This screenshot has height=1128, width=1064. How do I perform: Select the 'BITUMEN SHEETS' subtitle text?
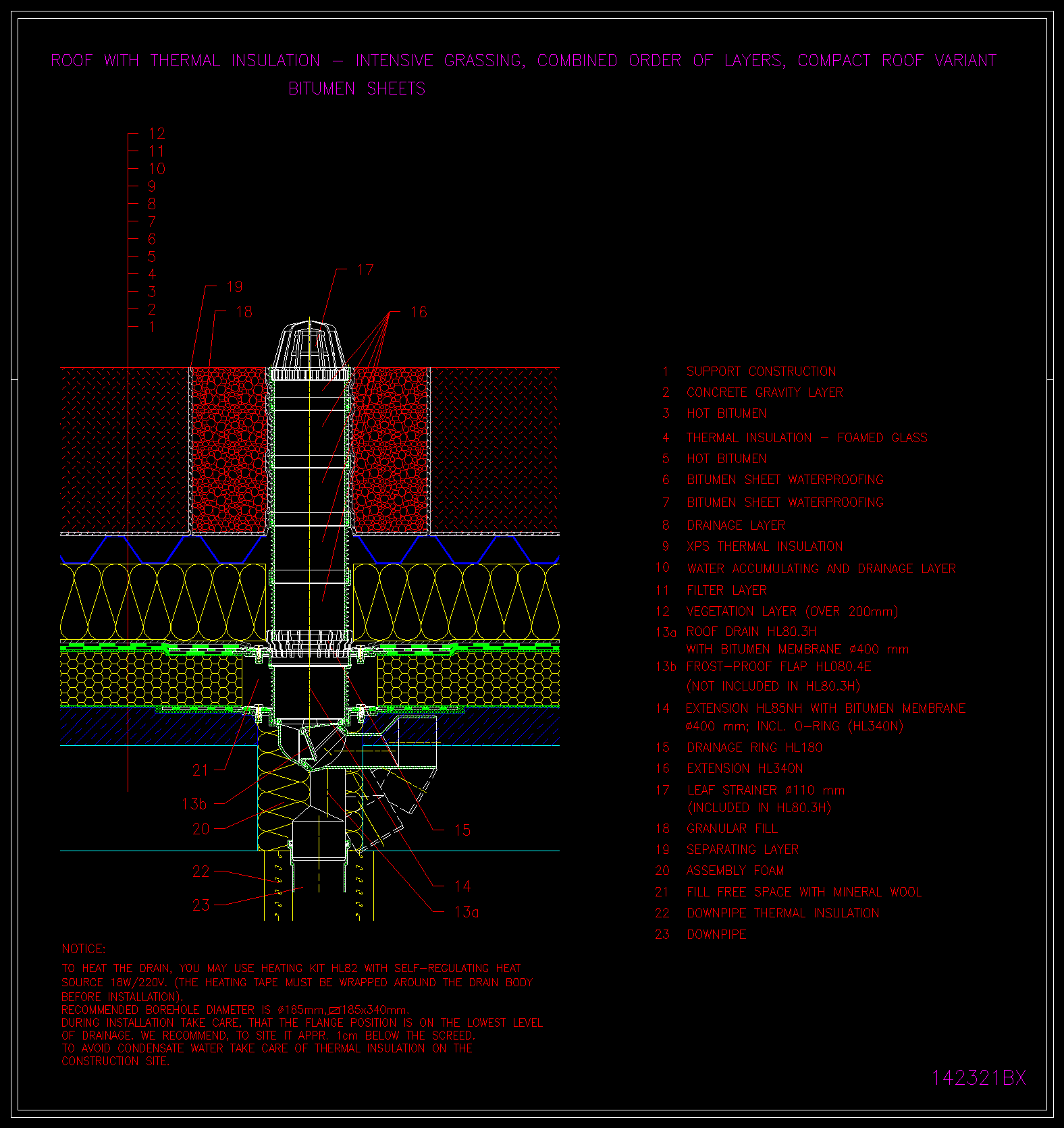[x=357, y=89]
